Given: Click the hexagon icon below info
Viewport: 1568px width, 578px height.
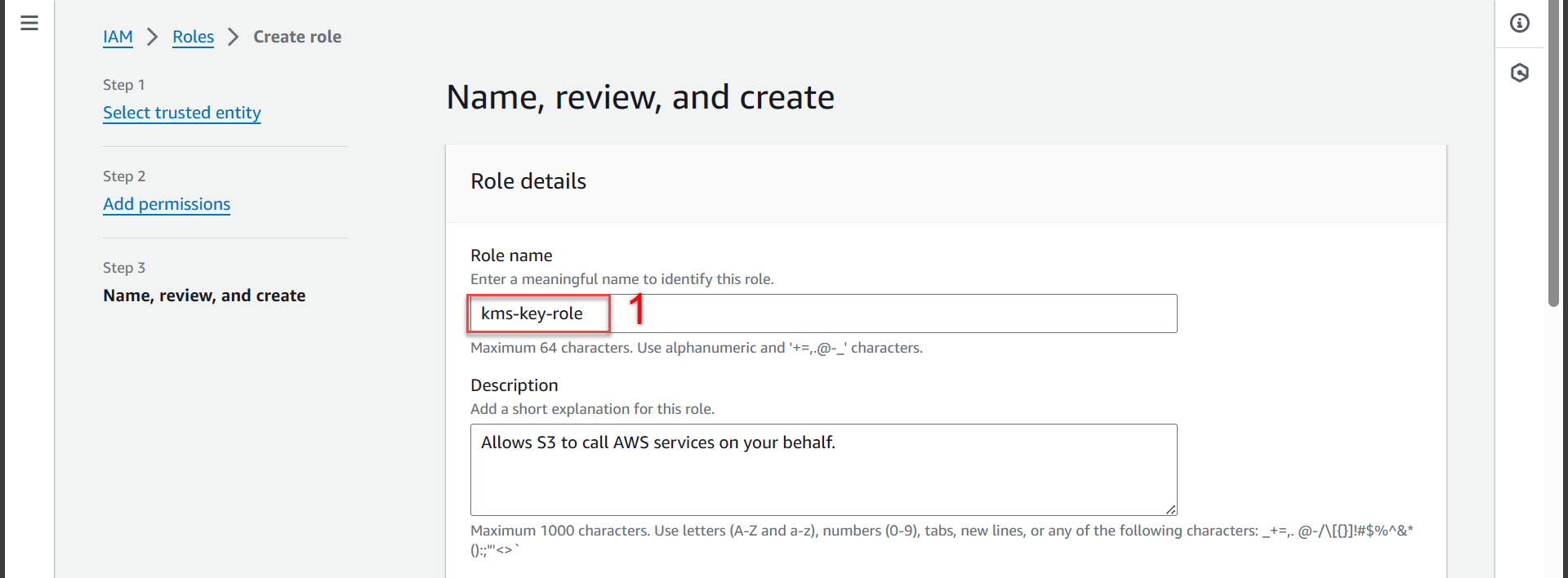Looking at the screenshot, I should pyautogui.click(x=1519, y=73).
